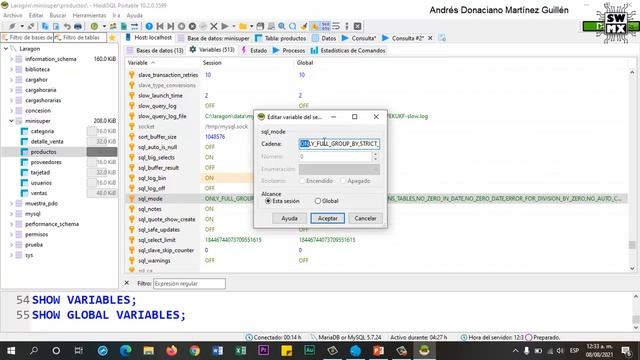The image size is (640, 360).
Task: Toggle the wrap long lines icon
Action: 336,26
